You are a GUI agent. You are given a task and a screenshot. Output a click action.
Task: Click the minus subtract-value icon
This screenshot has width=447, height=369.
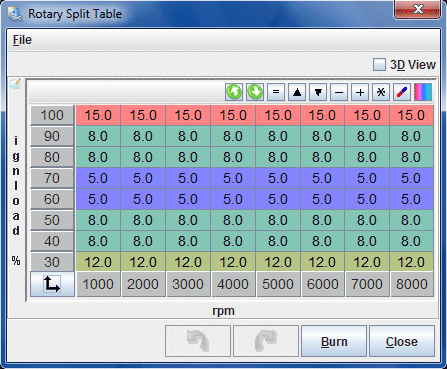click(339, 92)
